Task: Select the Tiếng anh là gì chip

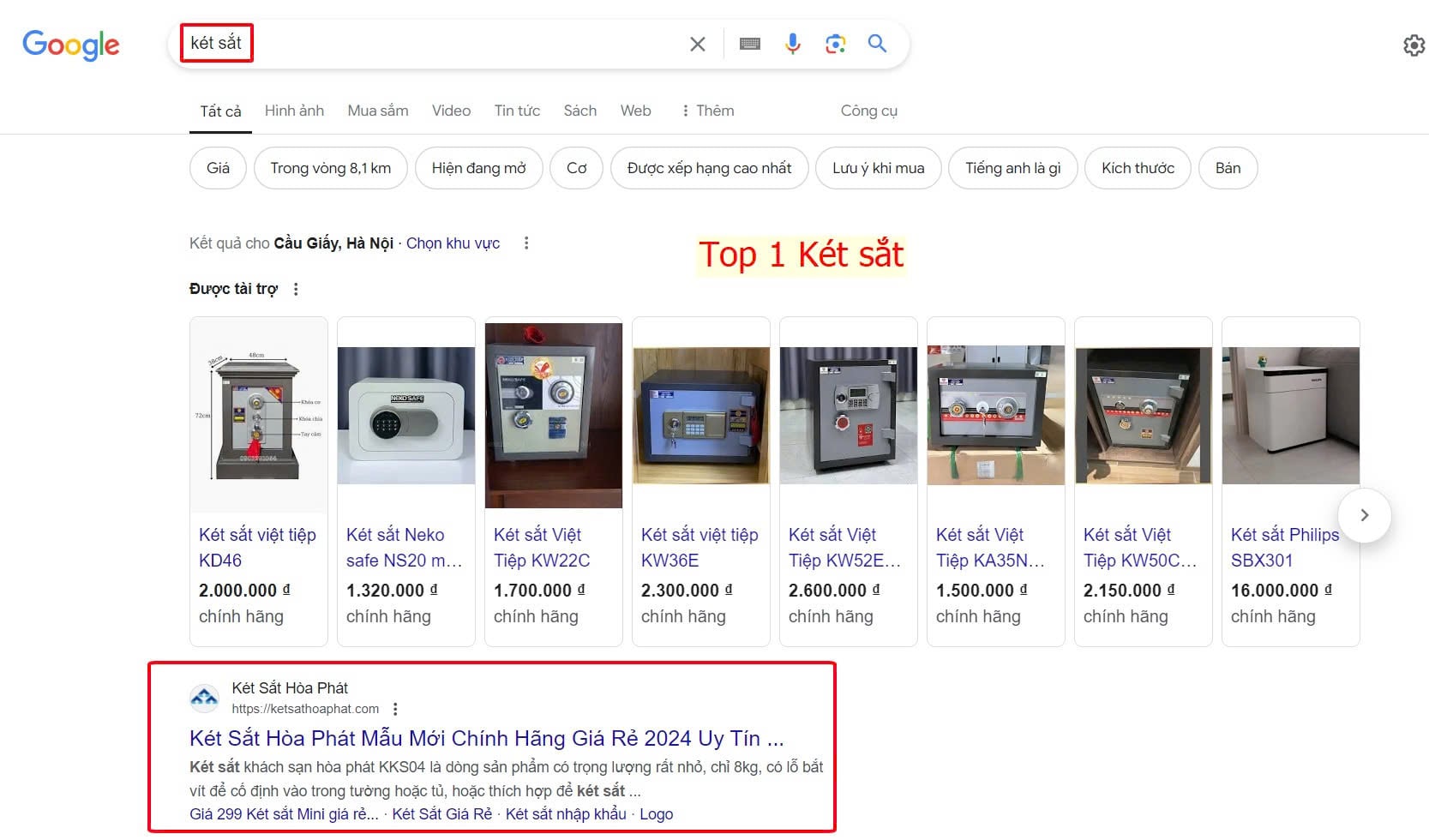Action: point(1012,168)
